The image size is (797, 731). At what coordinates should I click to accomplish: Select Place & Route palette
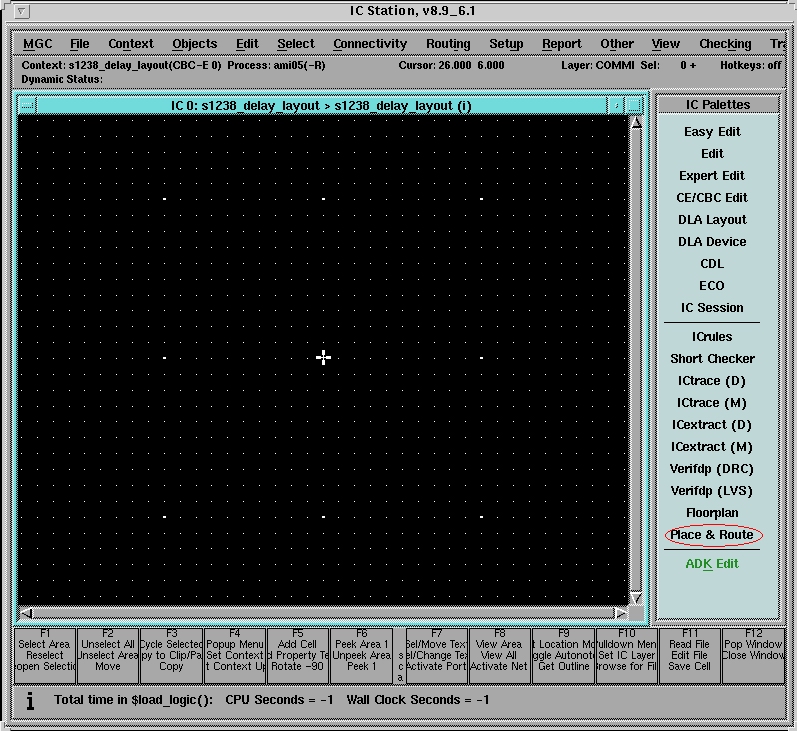(712, 535)
